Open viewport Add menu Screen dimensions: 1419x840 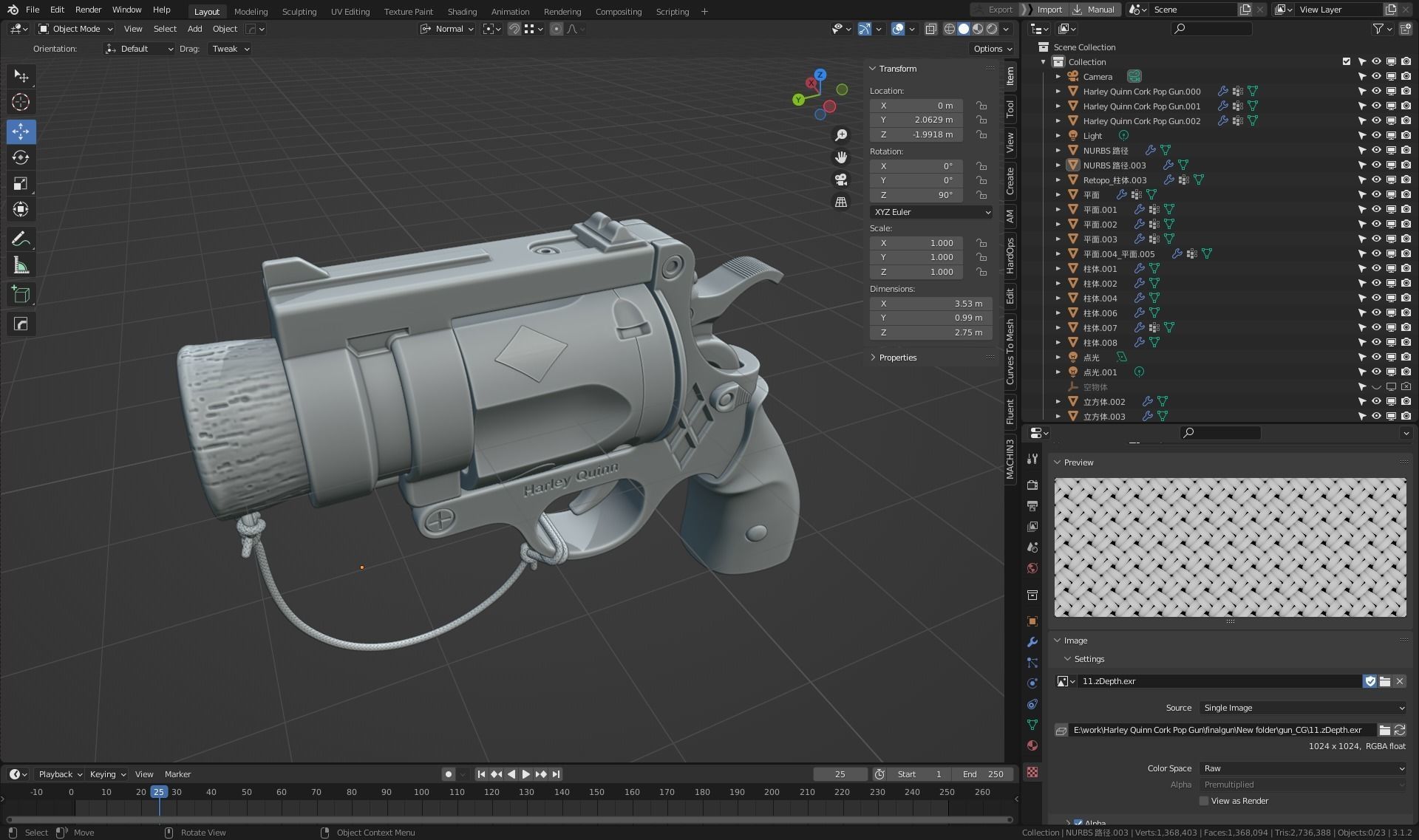click(194, 29)
